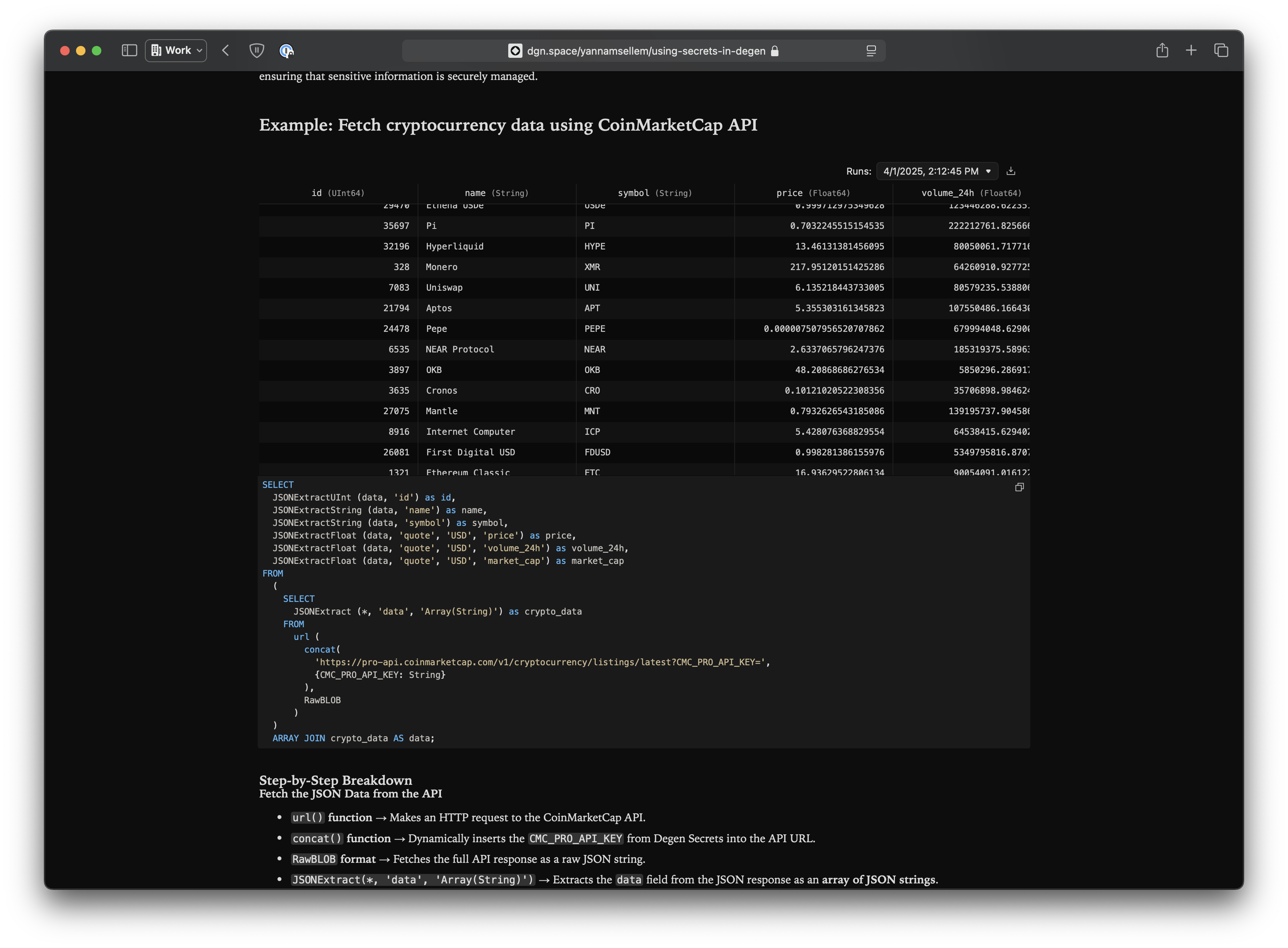Click the lock icon in address bar
1288x948 pixels.
coord(775,51)
